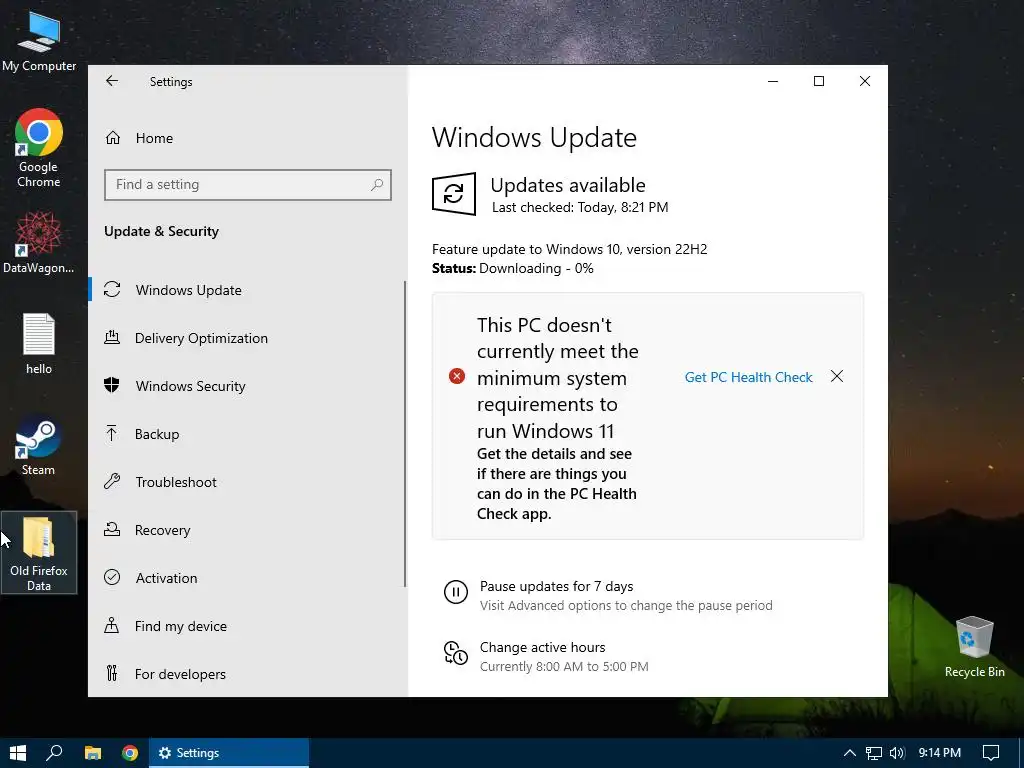Click the red error icon in the Windows 11 notice
Viewport: 1024px width, 768px height.
pos(457,376)
